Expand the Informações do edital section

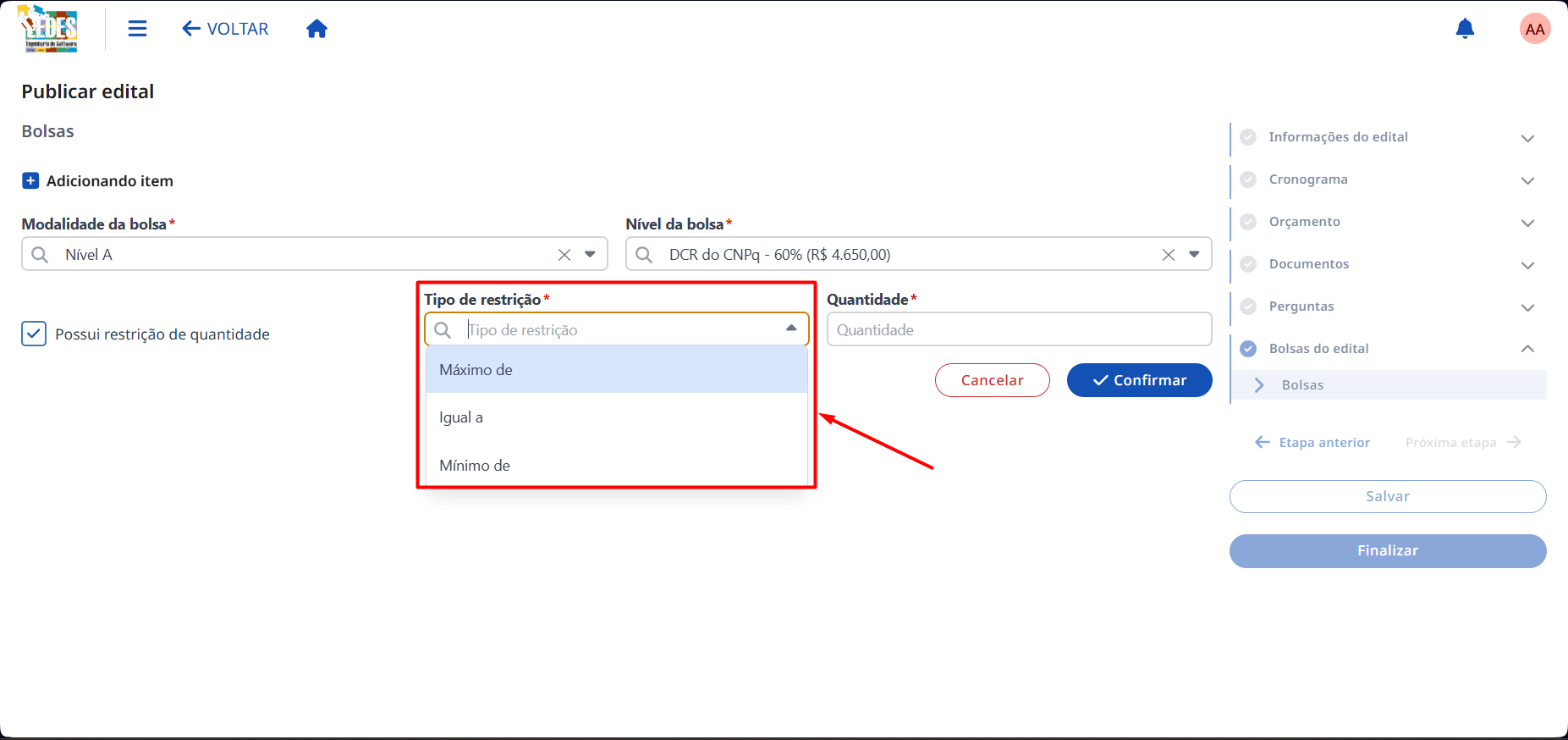click(1527, 138)
